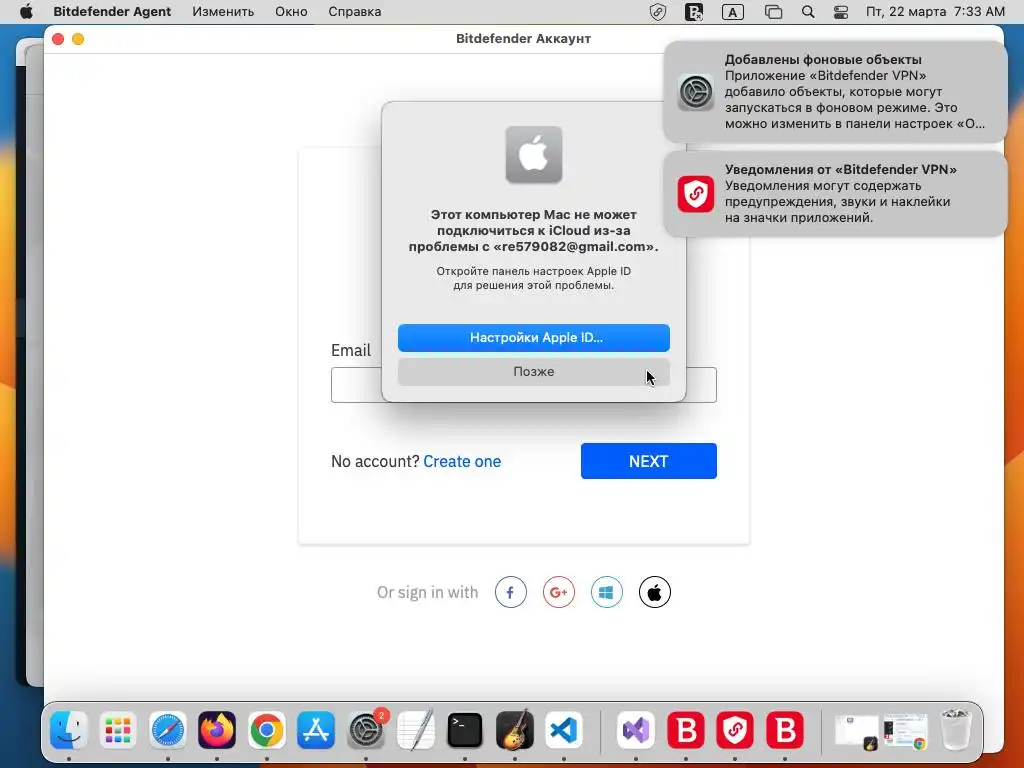The width and height of the screenshot is (1024, 768).
Task: Open the Справка menu
Action: [x=355, y=12]
